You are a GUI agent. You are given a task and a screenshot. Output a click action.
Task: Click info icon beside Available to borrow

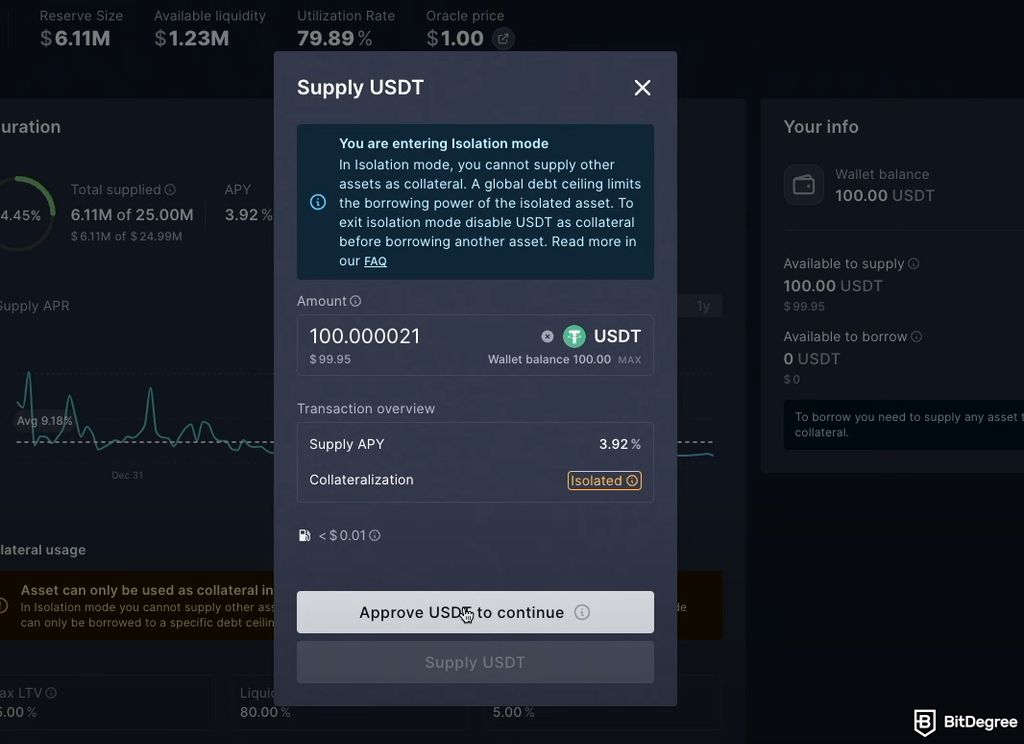916,336
